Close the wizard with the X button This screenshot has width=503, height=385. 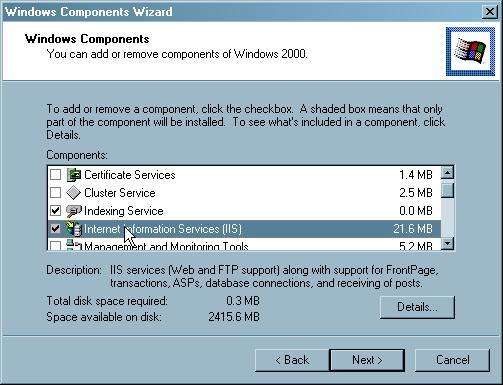pos(489,12)
